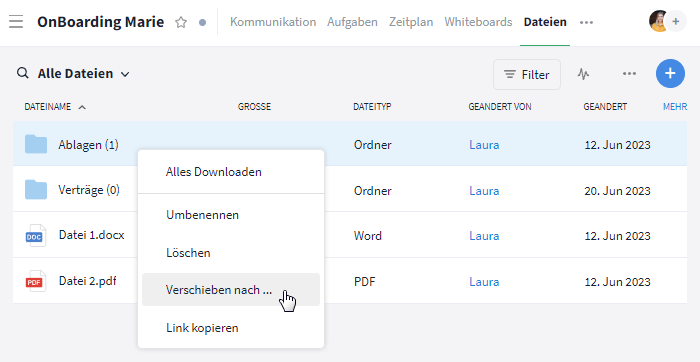
Task: Open Datei 1.docx
Action: click(92, 235)
